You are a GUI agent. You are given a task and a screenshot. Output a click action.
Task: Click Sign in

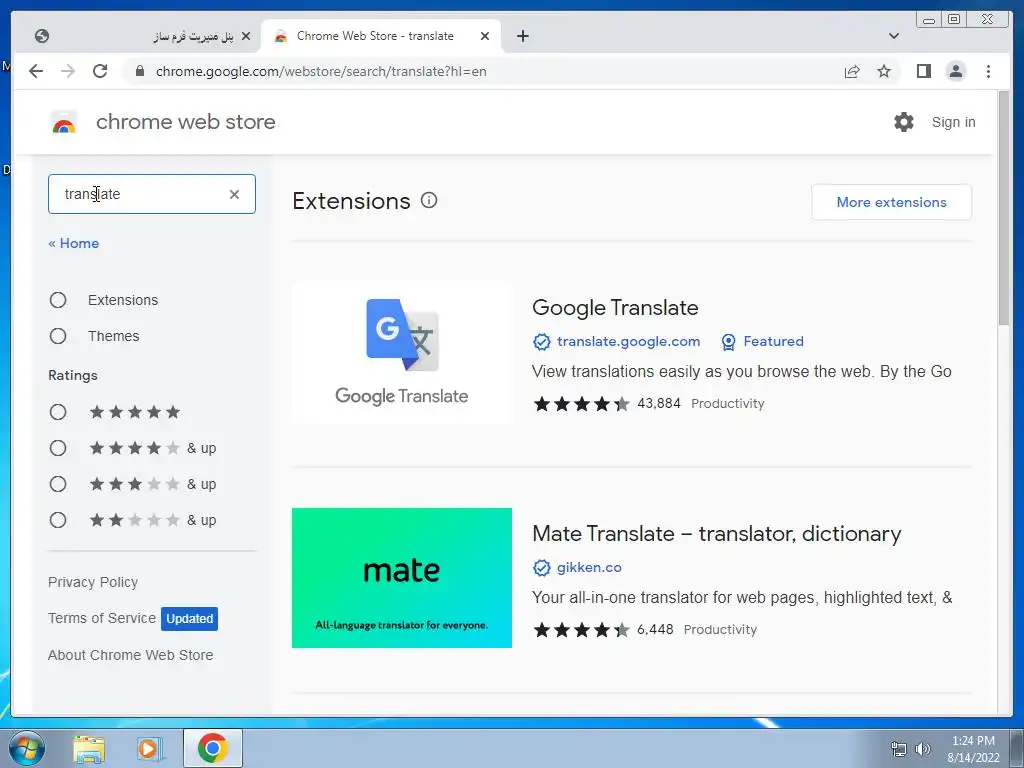click(953, 122)
